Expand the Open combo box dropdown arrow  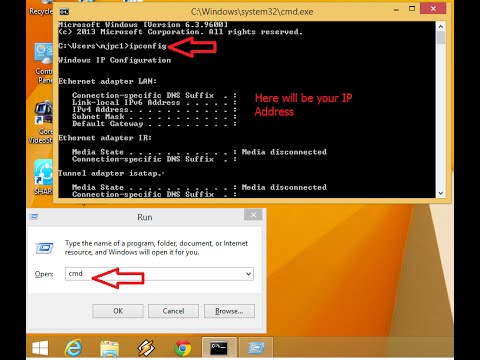coord(248,274)
